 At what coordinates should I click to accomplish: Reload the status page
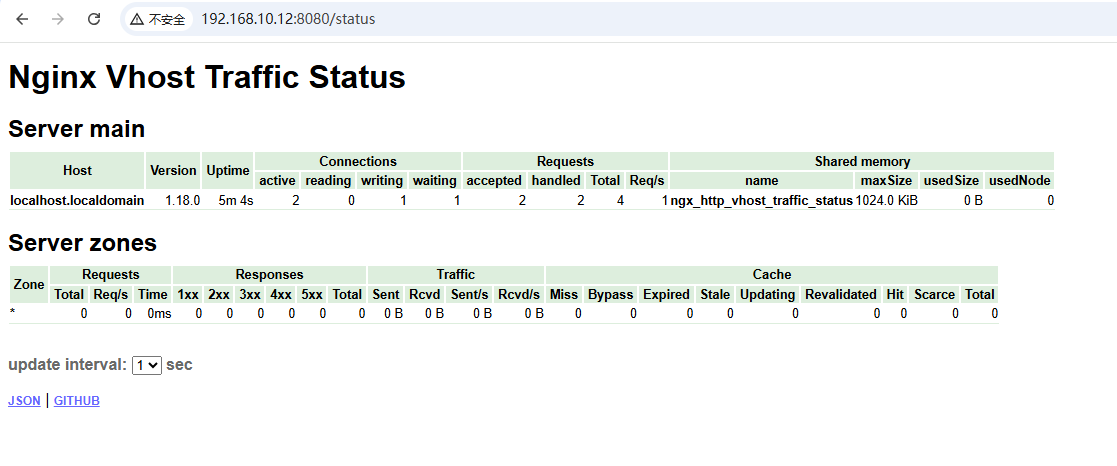[x=93, y=19]
